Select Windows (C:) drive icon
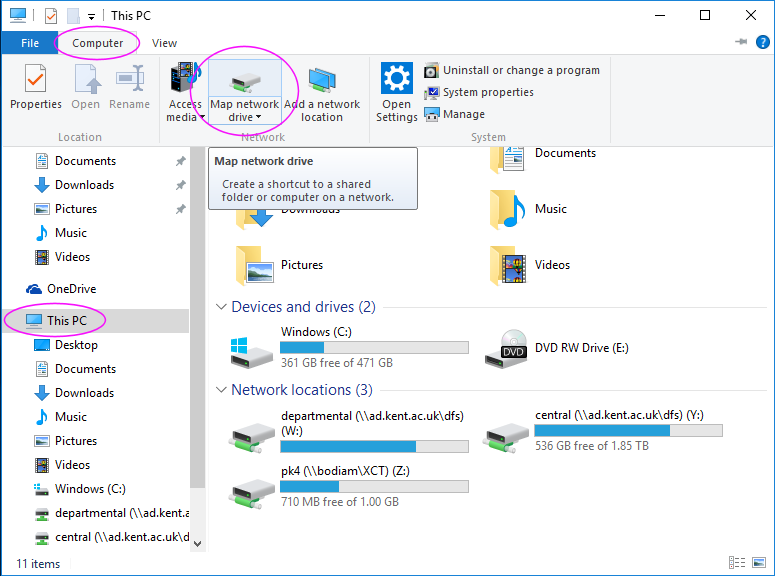This screenshot has height=576, width=775. click(x=252, y=352)
